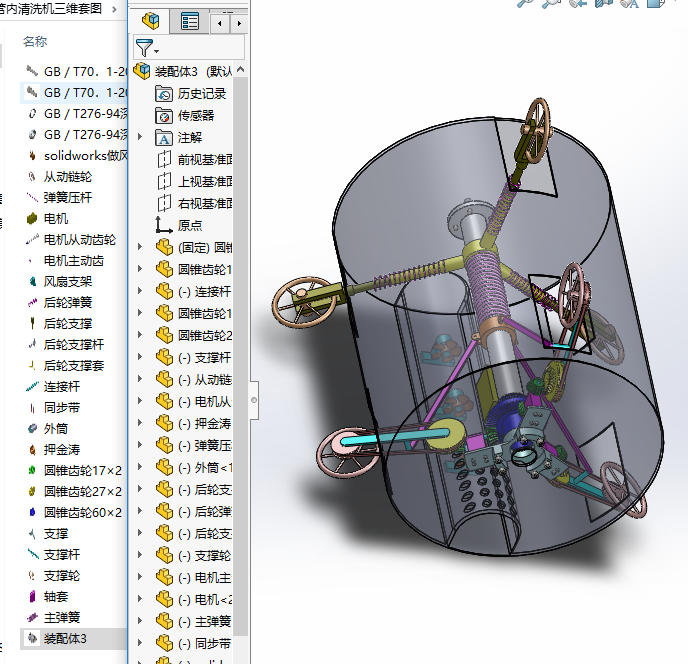Select the 外筒 file icon

[x=32, y=428]
